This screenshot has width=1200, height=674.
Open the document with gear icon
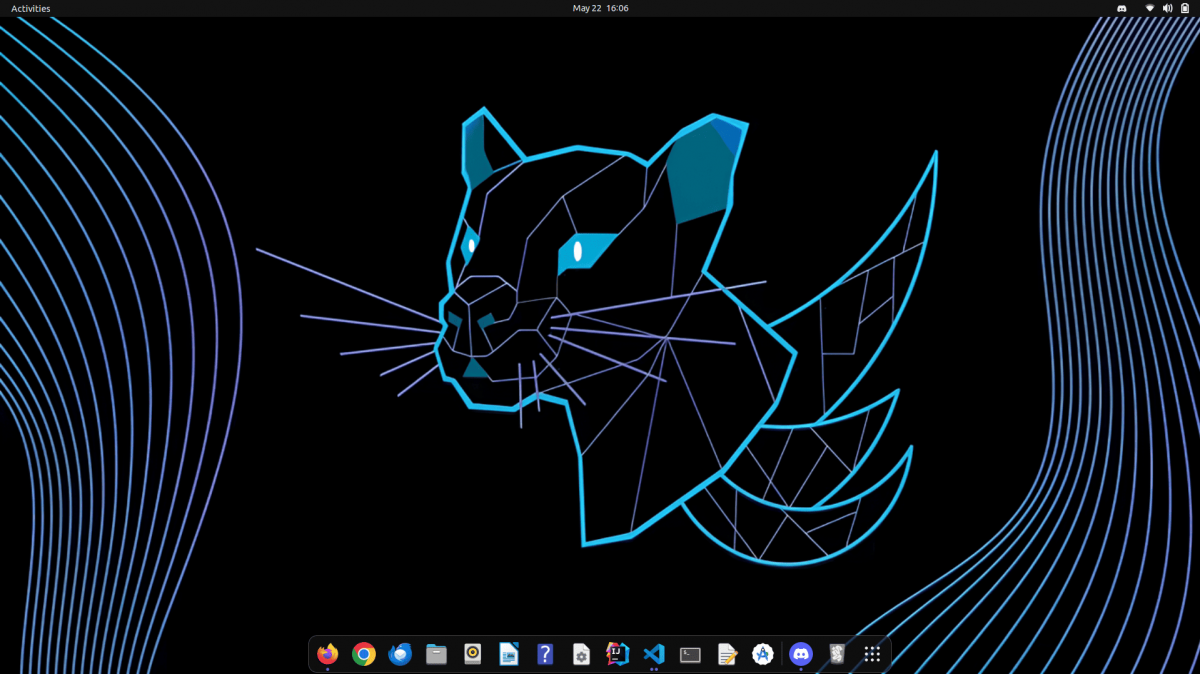click(581, 654)
